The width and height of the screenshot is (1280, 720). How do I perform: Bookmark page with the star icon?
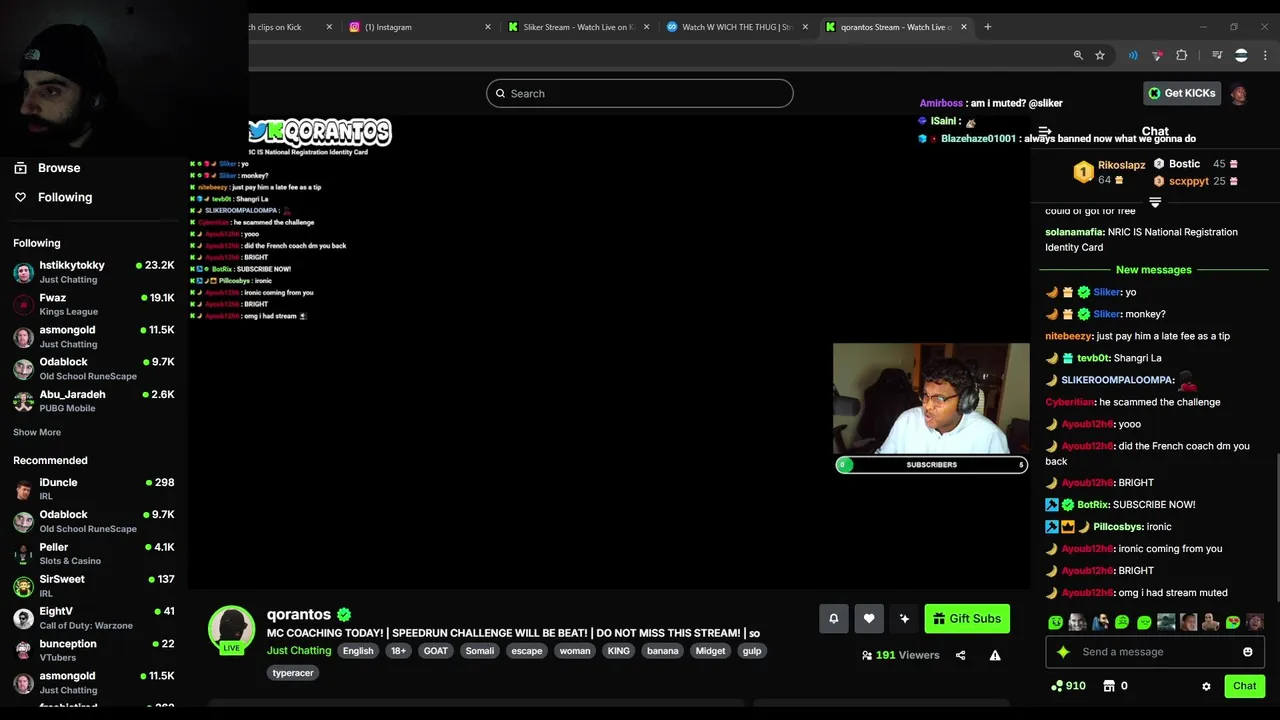click(x=1100, y=55)
